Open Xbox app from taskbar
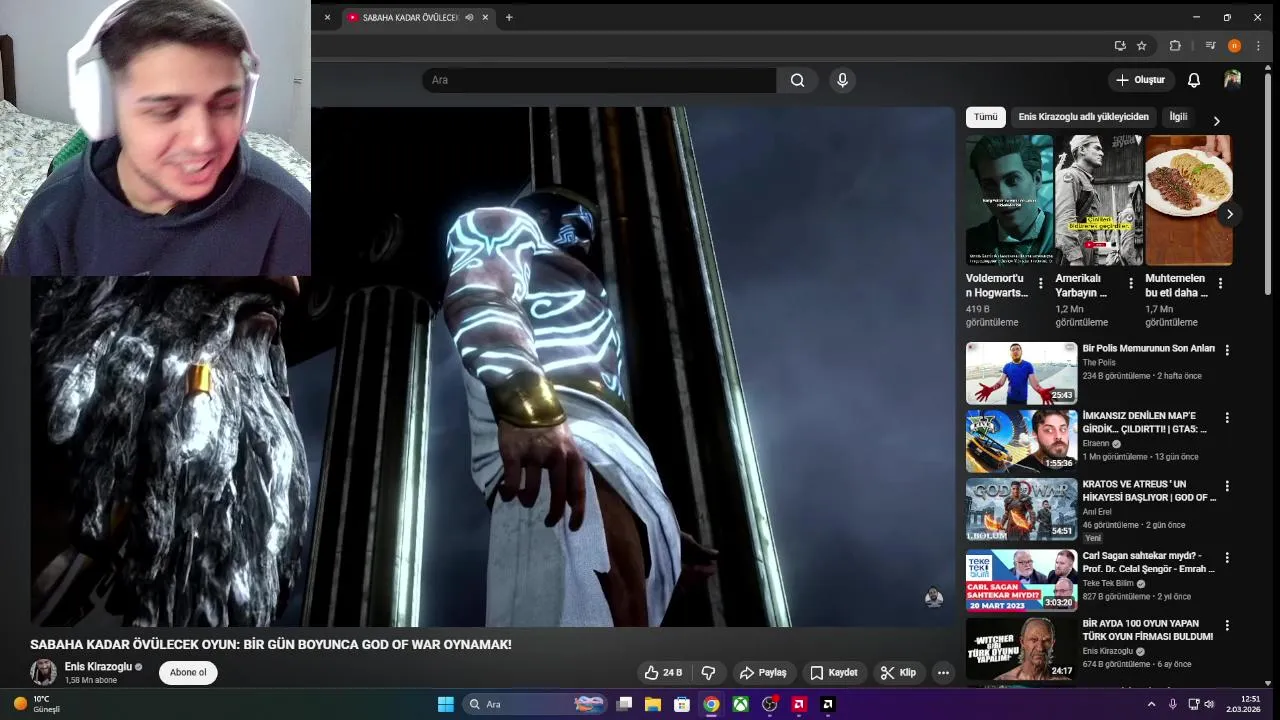 tap(740, 704)
